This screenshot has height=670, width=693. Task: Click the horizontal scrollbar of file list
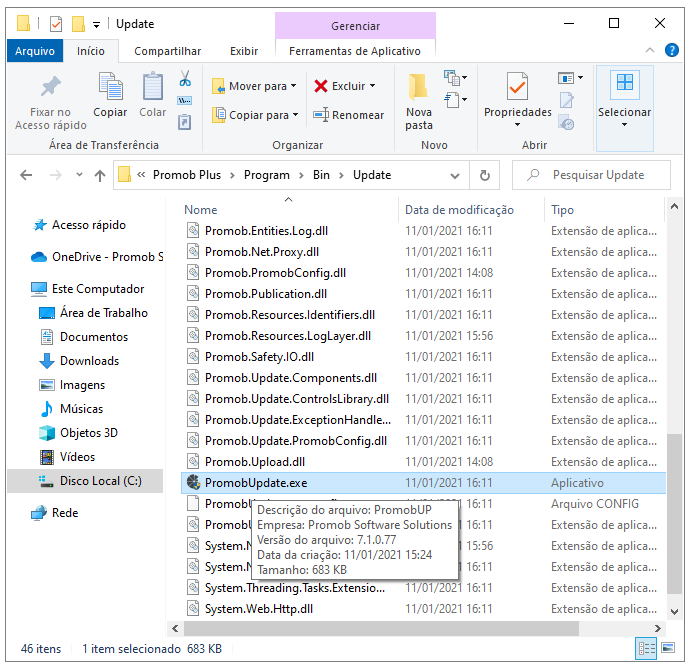coord(381,628)
